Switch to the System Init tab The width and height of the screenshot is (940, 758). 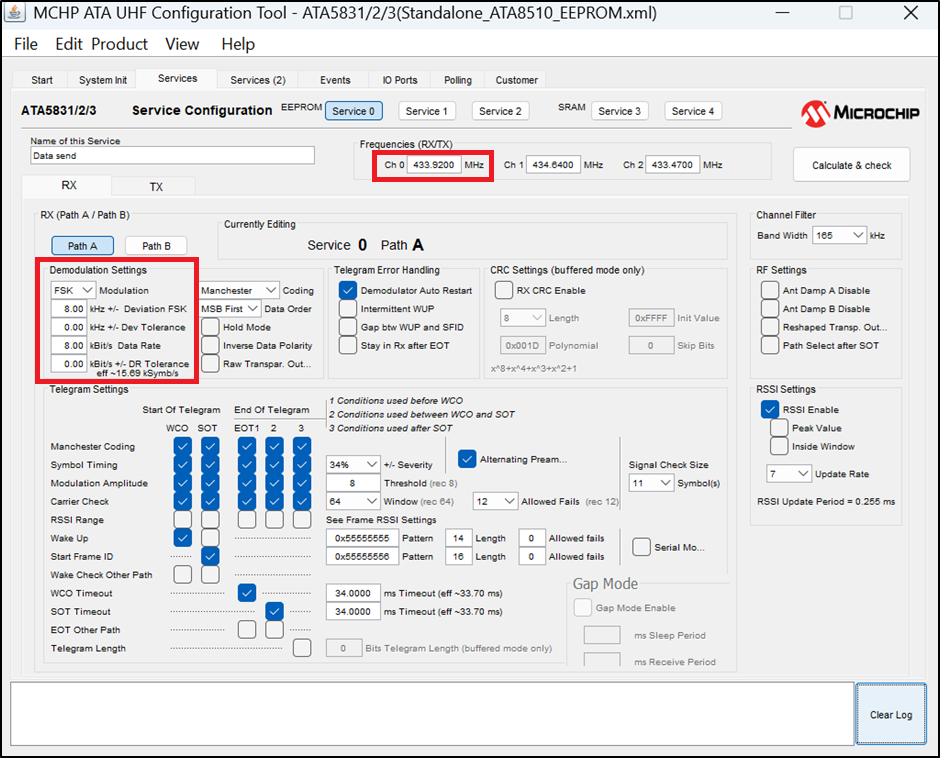click(103, 80)
